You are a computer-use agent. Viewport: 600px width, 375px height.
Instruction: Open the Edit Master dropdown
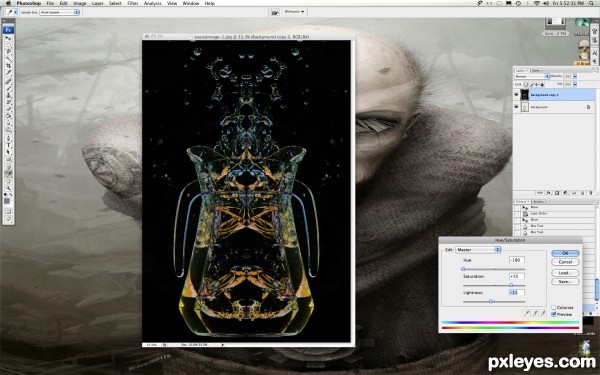[478, 249]
